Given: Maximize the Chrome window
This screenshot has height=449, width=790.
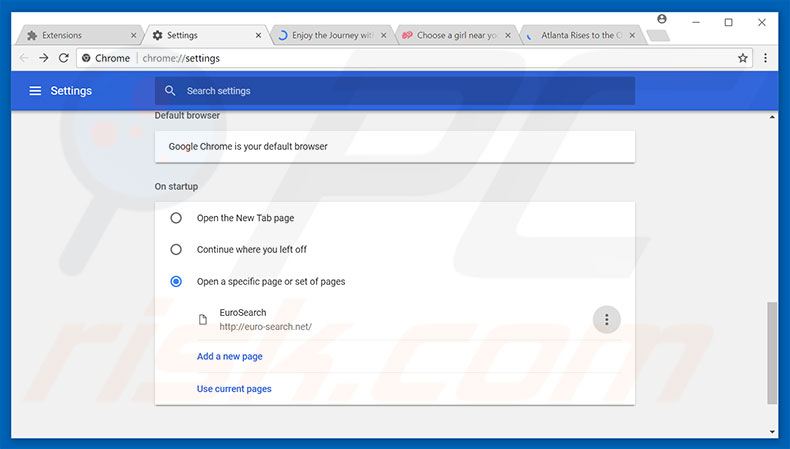Looking at the screenshot, I should pyautogui.click(x=729, y=22).
